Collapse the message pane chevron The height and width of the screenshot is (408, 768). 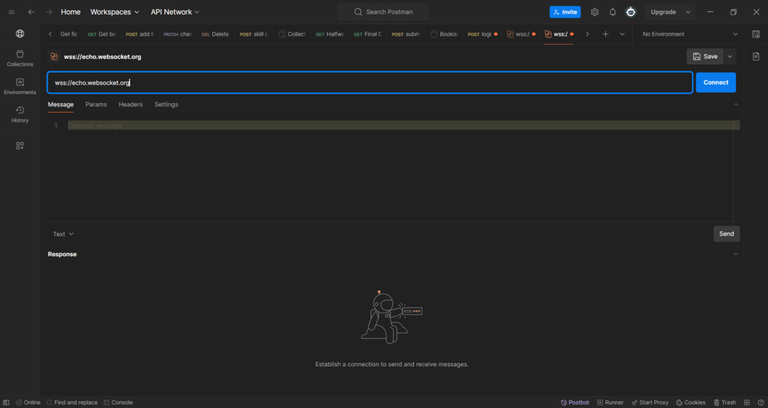[x=736, y=105]
